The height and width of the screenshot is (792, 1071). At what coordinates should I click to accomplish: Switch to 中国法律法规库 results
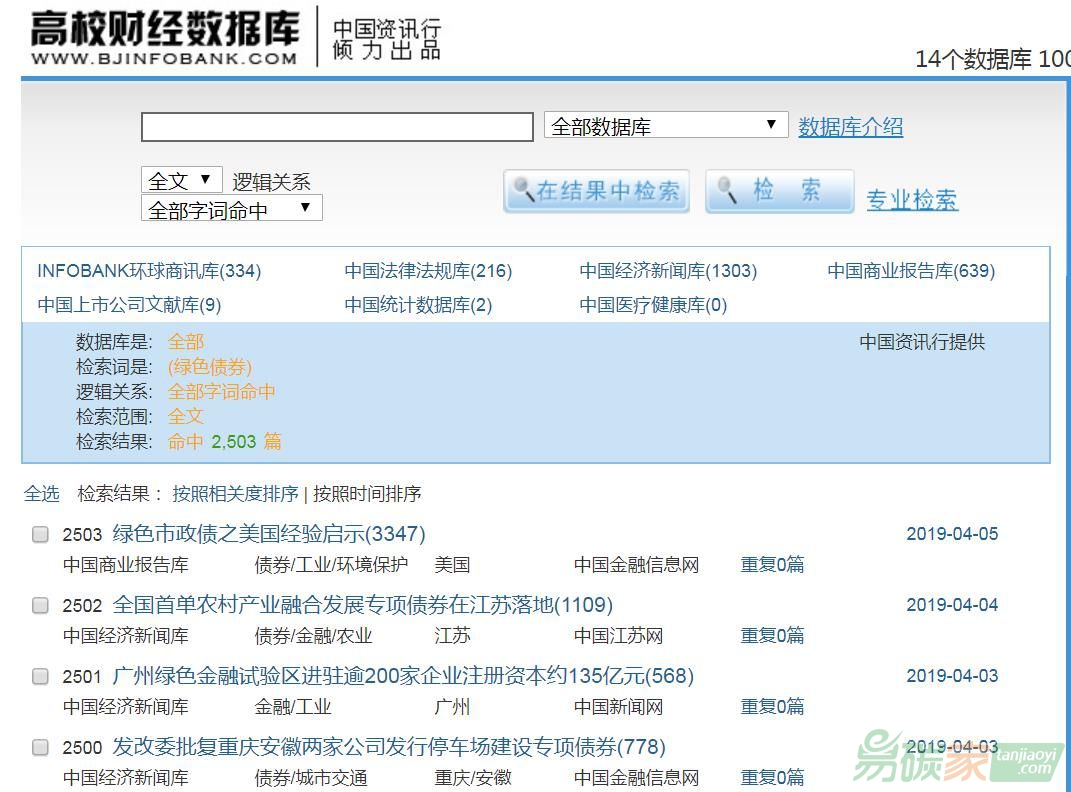click(428, 271)
